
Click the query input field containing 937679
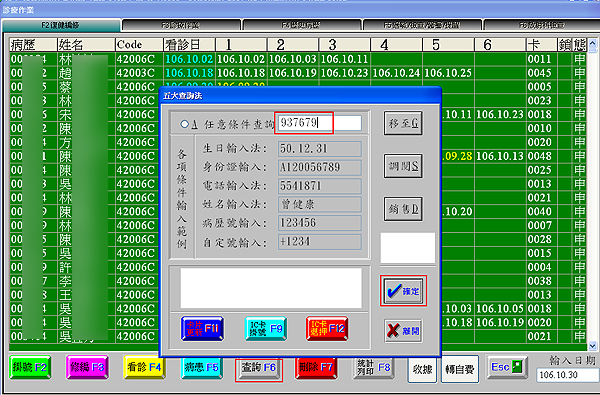[x=320, y=123]
